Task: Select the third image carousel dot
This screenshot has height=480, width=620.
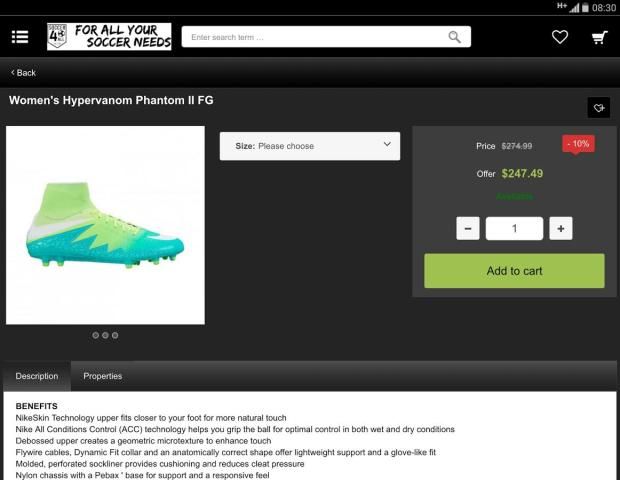Action: coord(115,335)
